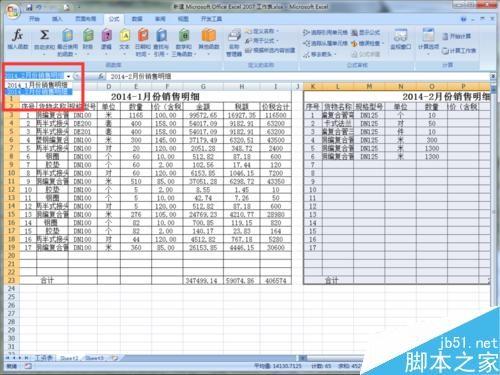Open the Name Manager (名称管理器)

point(234,43)
